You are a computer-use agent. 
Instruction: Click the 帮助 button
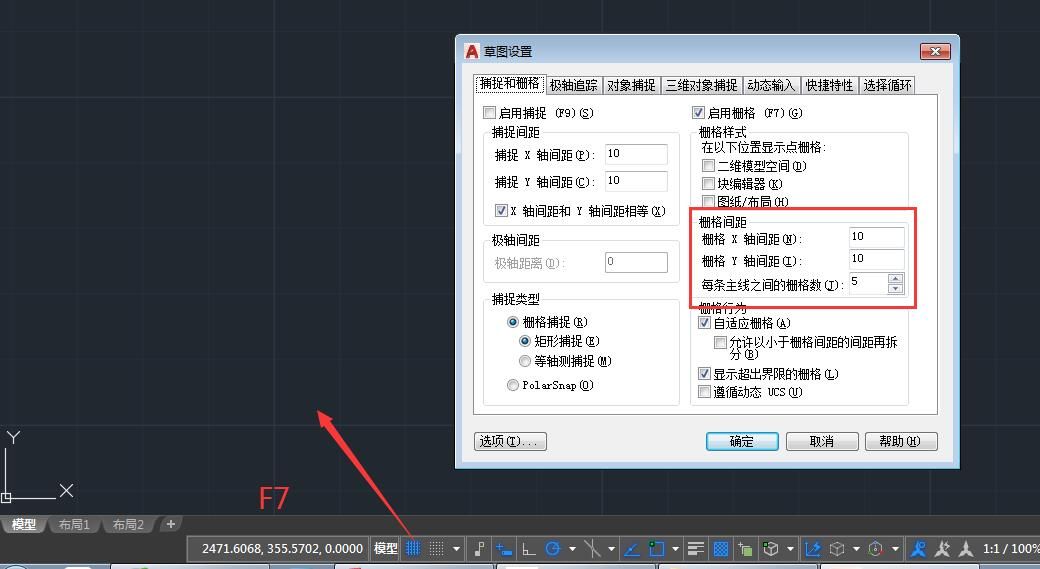click(x=901, y=441)
